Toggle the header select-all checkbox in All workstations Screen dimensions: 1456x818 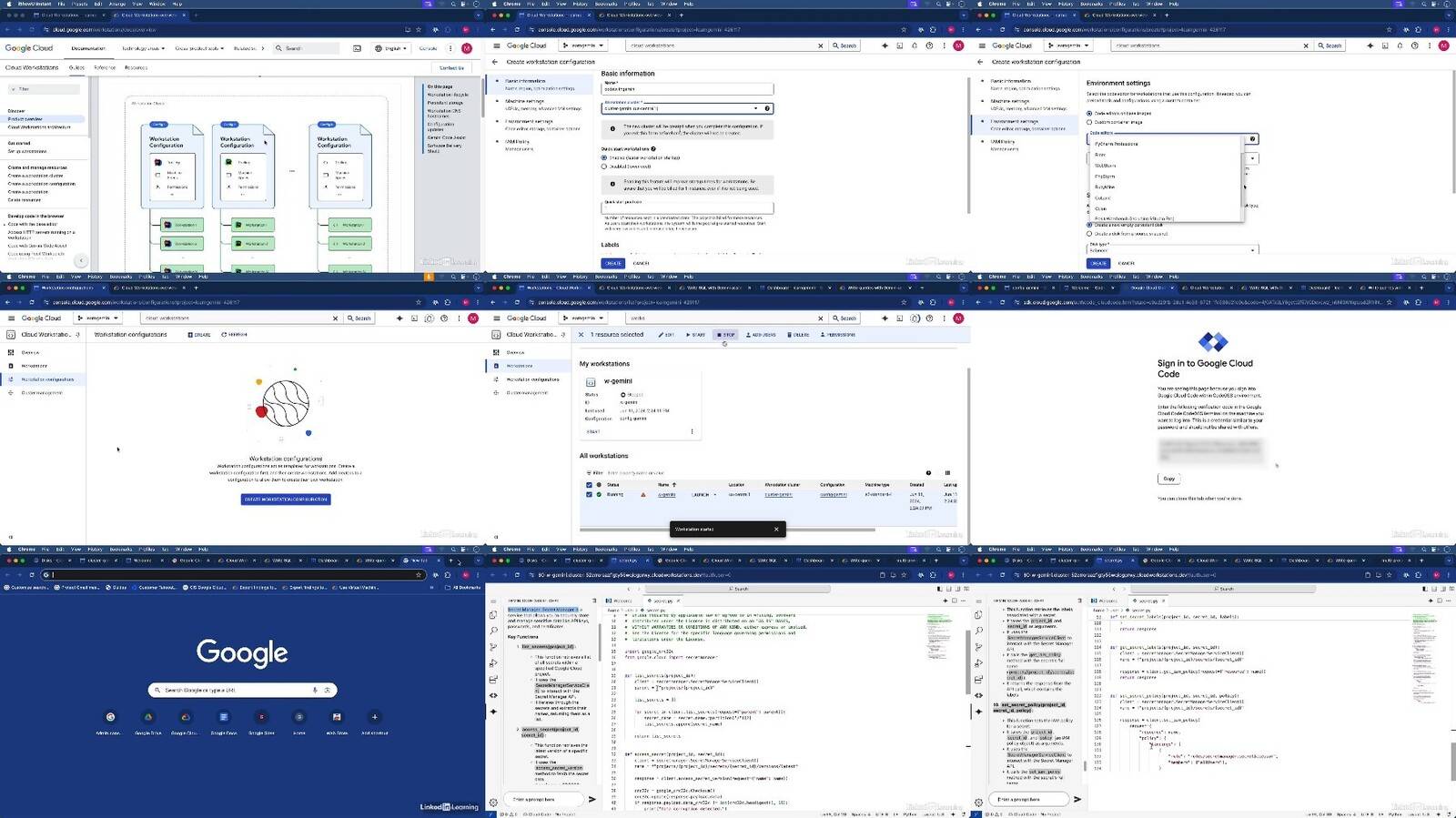(x=589, y=485)
